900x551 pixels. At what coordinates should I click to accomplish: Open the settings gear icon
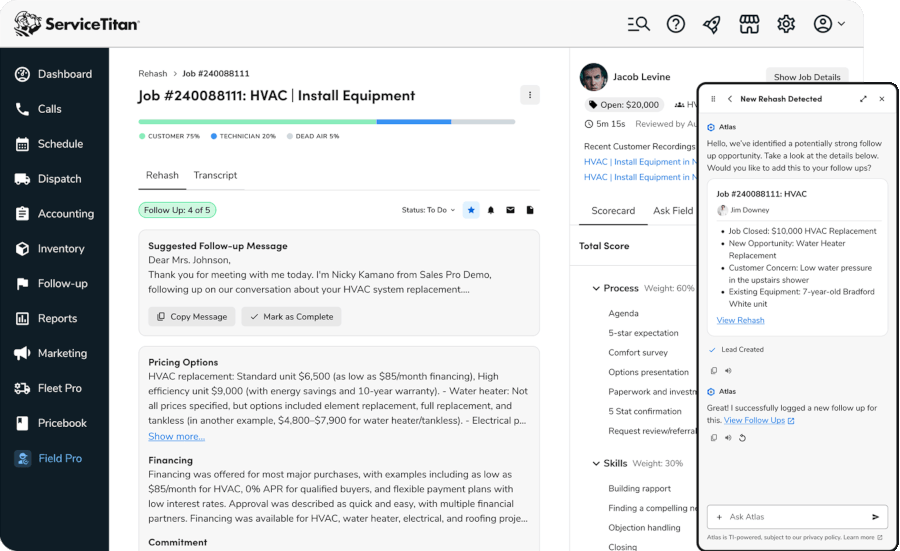coord(786,24)
